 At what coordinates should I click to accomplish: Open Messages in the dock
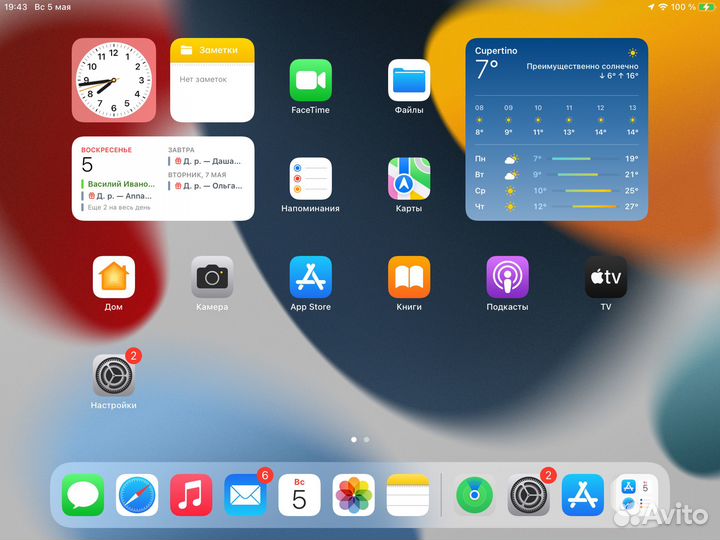click(x=83, y=495)
